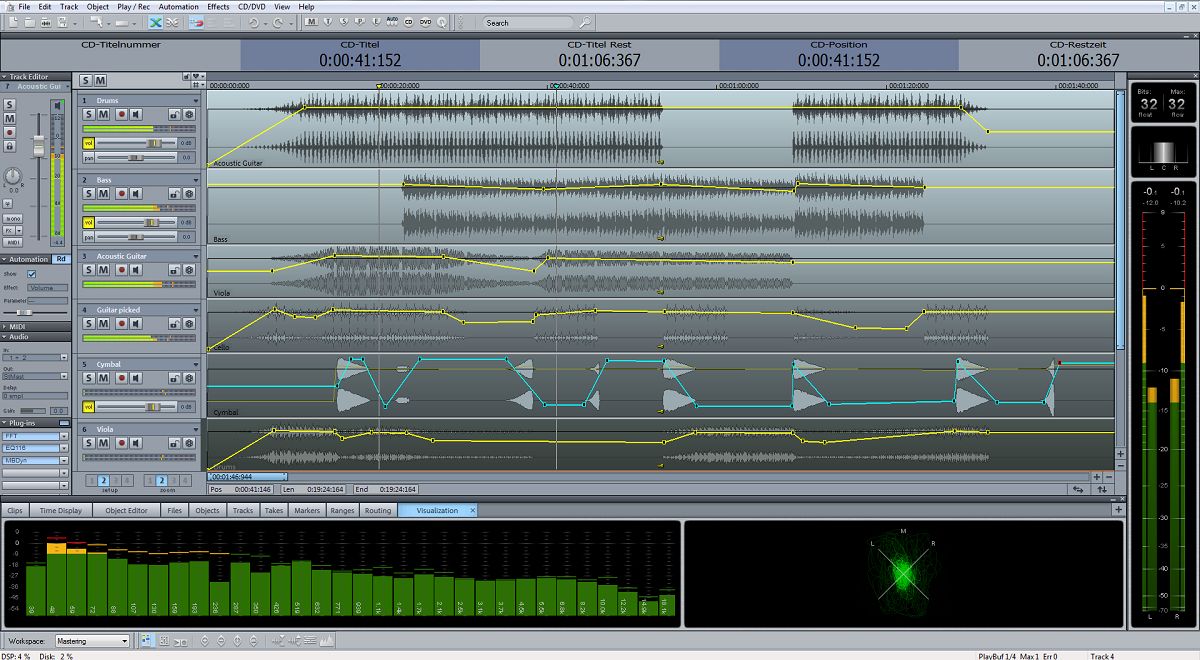Click the Redo arrow icon
1200x660 pixels.
[278, 22]
